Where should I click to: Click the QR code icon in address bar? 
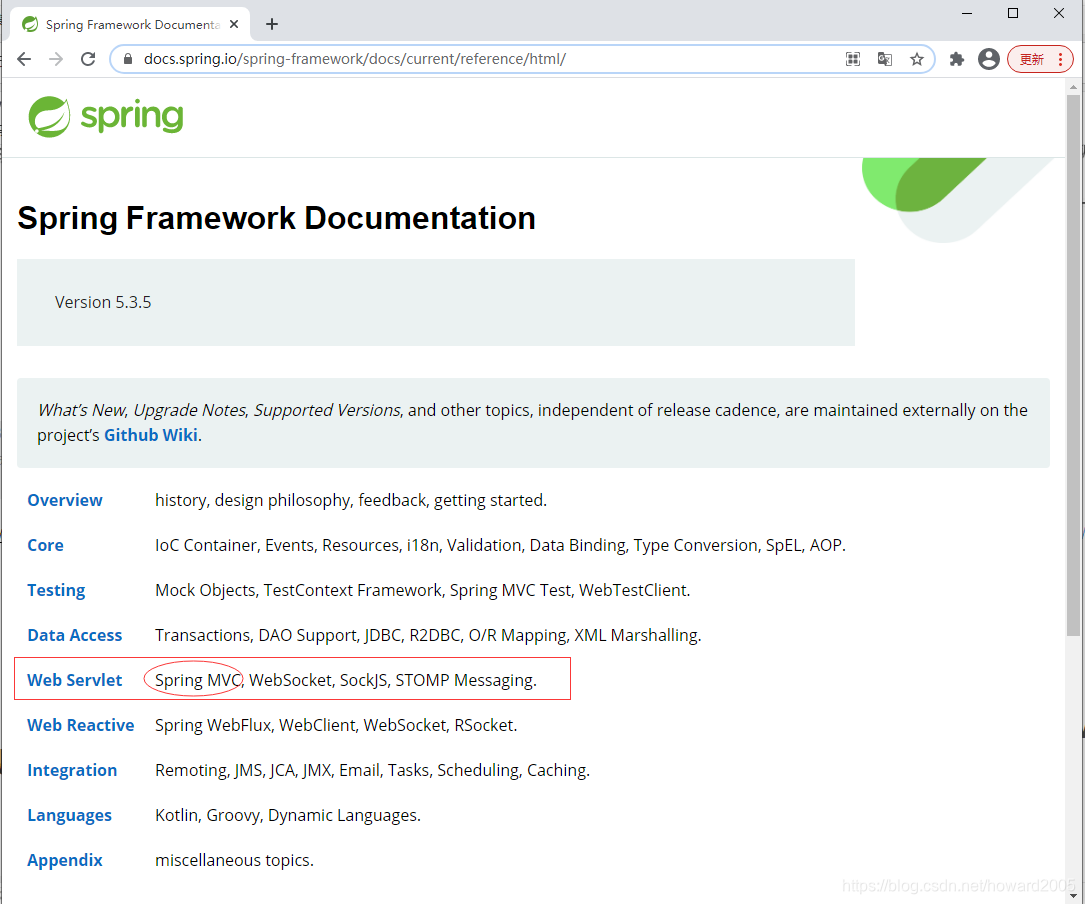(852, 60)
